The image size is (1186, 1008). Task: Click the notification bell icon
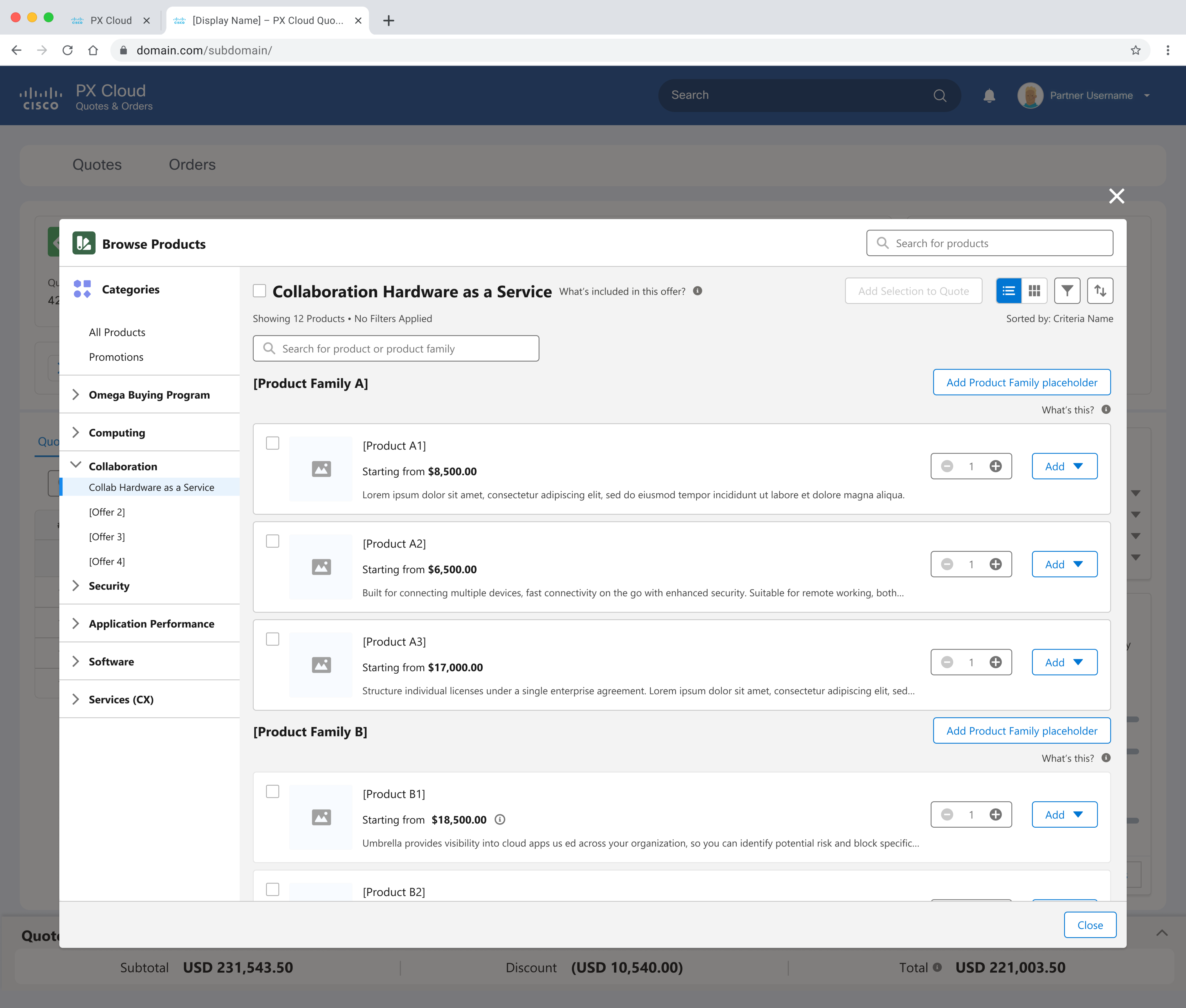[x=989, y=96]
